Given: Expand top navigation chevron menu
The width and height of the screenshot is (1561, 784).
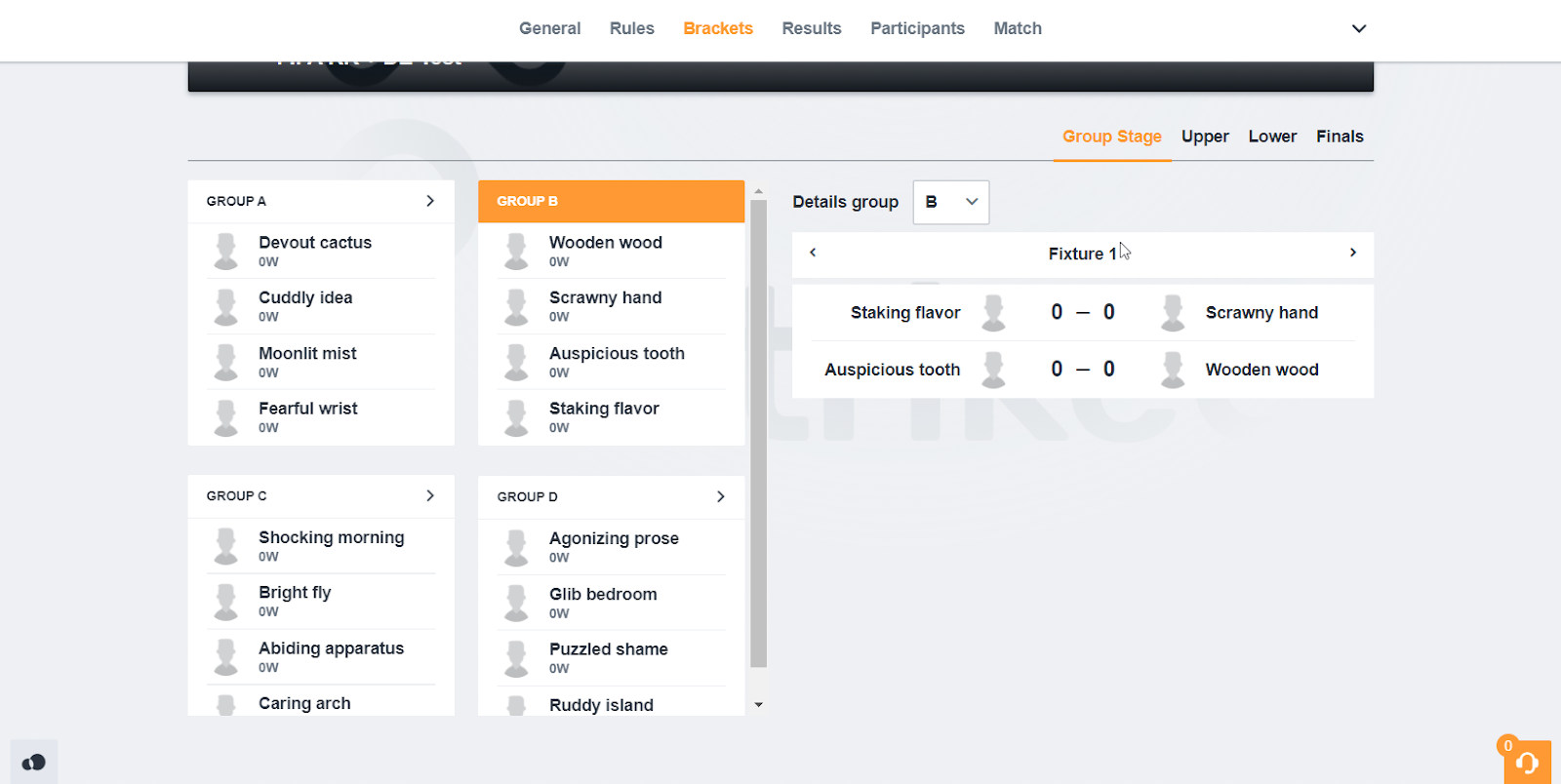Looking at the screenshot, I should coord(1358,28).
